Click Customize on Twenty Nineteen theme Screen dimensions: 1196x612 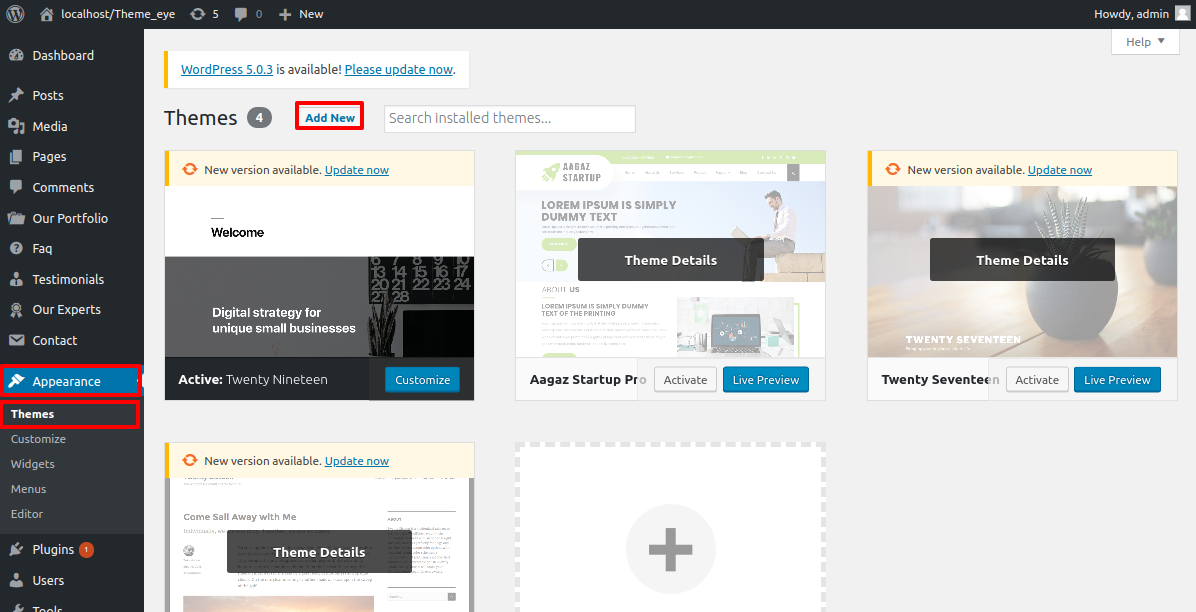423,379
